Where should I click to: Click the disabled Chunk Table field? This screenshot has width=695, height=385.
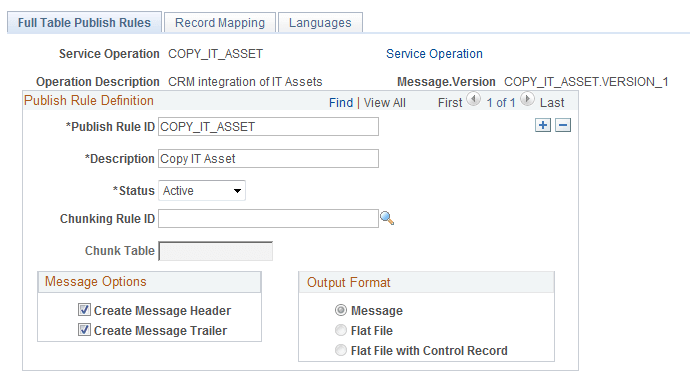[215, 251]
